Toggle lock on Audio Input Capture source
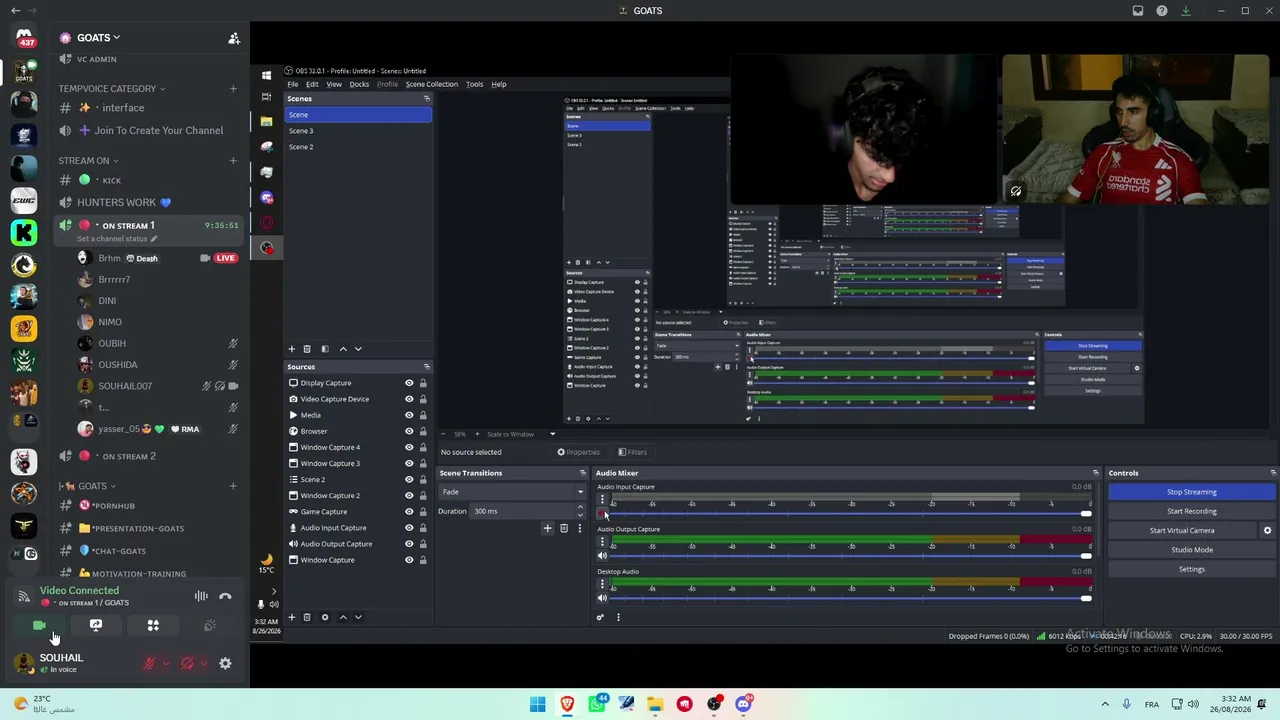 click(x=423, y=528)
